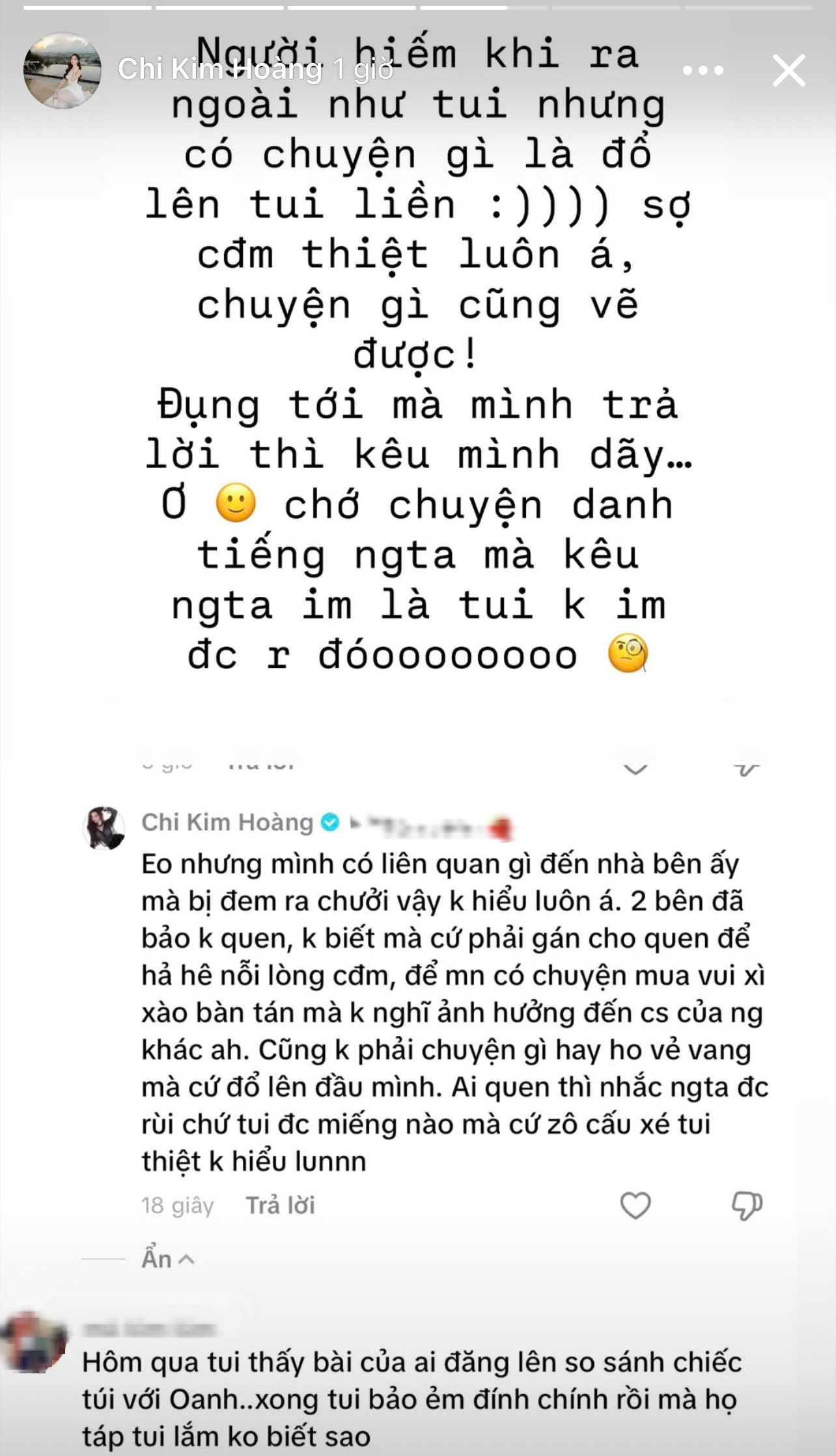The height and width of the screenshot is (1456, 836).
Task: Open the three-dot story options menu
Action: click(x=703, y=70)
